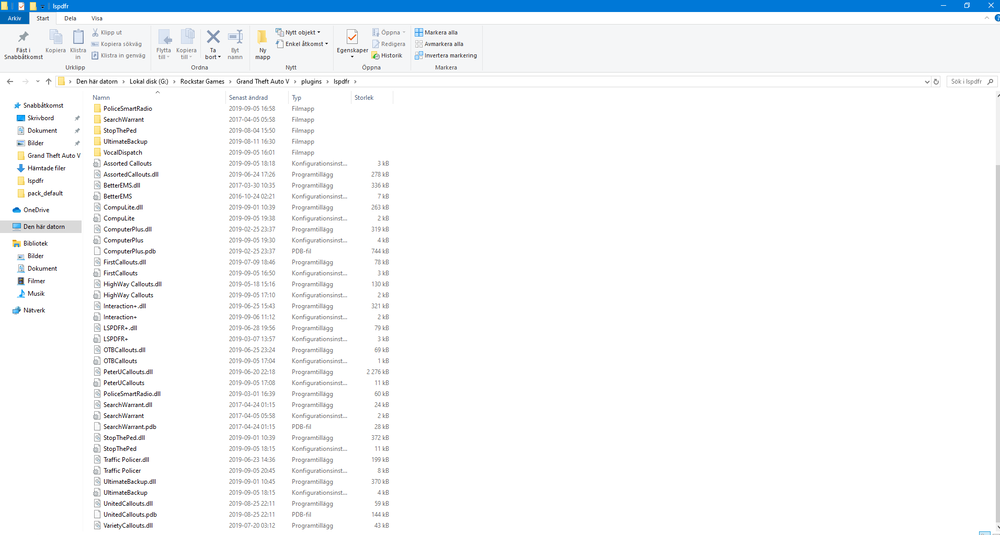Image resolution: width=1000 pixels, height=535 pixels.
Task: Click the Fäst i Snabbåtkomst pin icon
Action: [23, 38]
